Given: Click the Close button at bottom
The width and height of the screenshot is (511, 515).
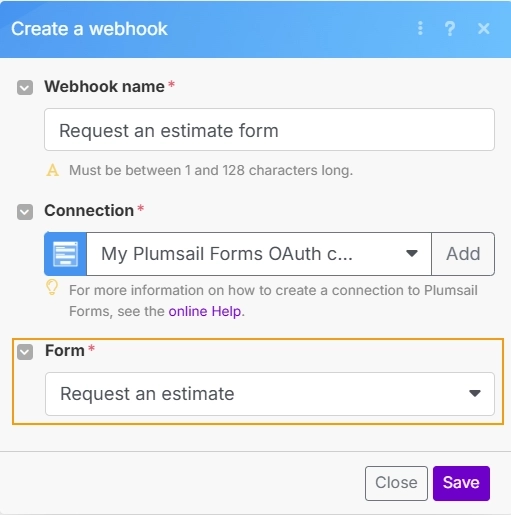Looking at the screenshot, I should point(396,483).
